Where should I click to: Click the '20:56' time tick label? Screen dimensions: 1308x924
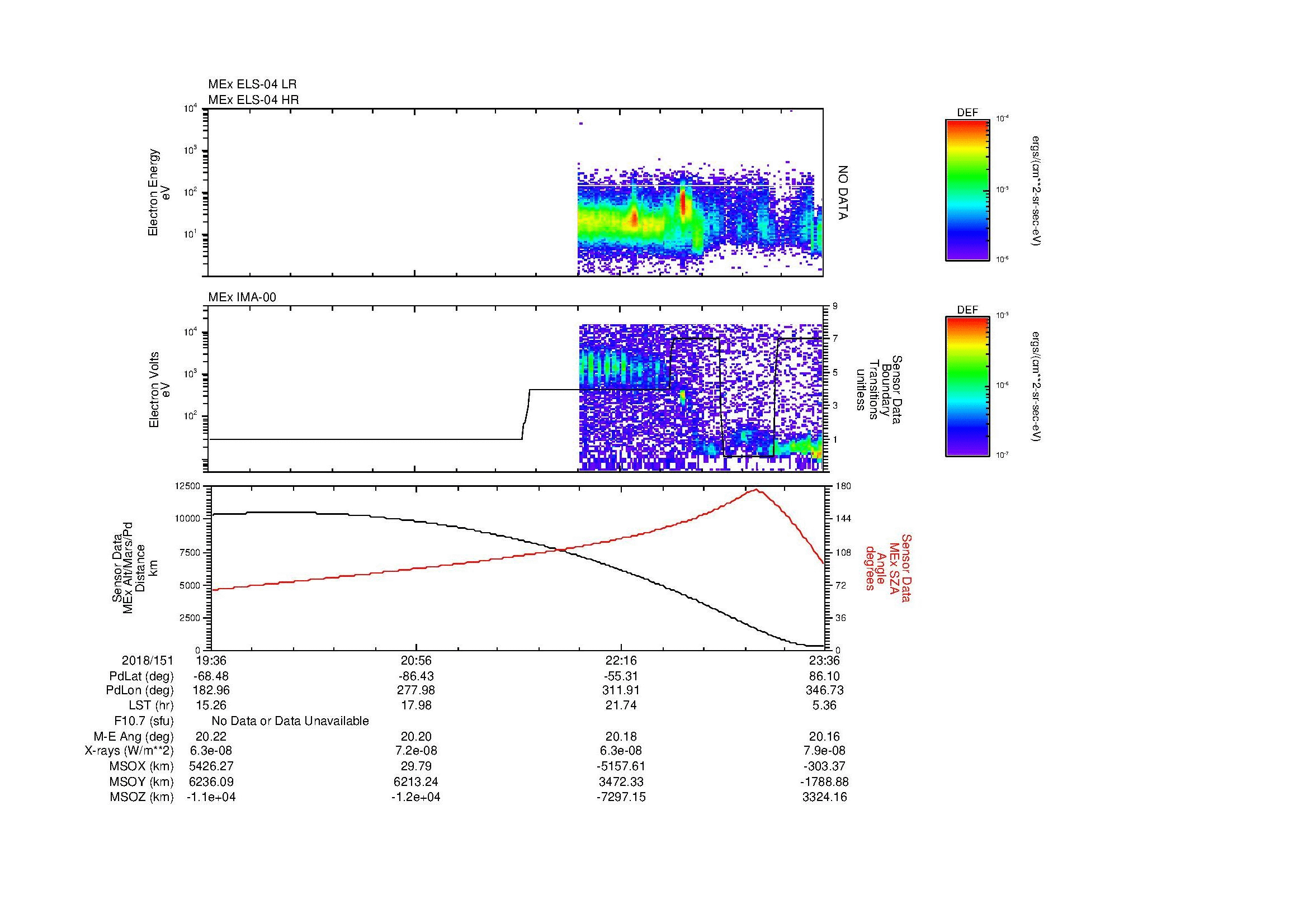[x=417, y=660]
